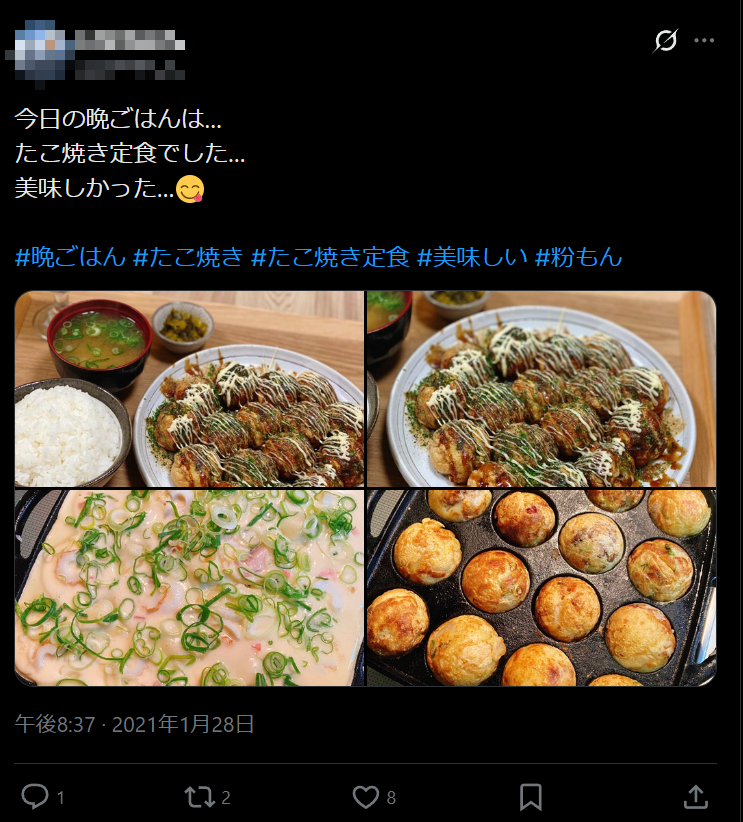
Task: View the photo with rice and miso soup
Action: (x=189, y=389)
